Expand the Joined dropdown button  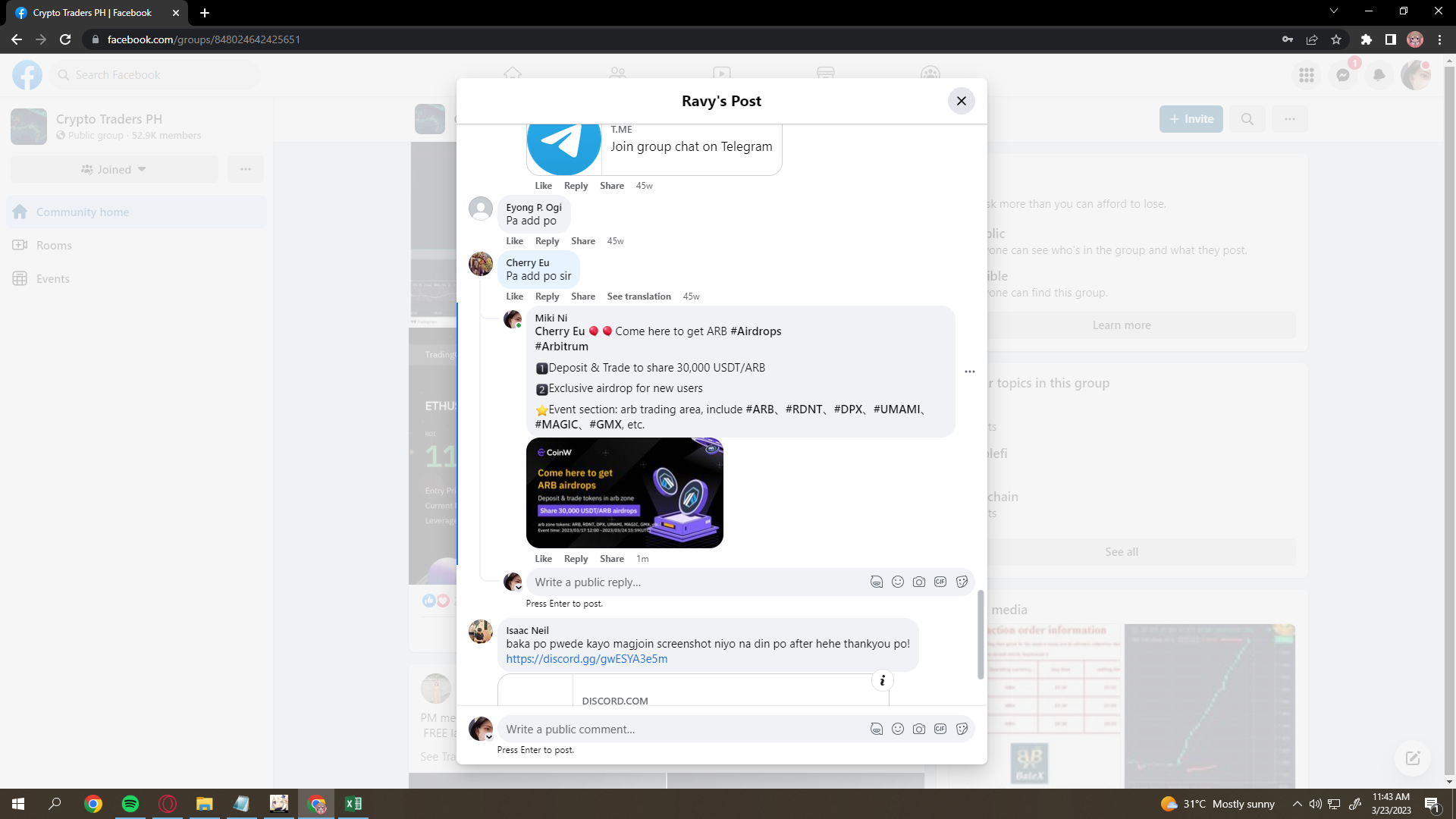pos(114,169)
